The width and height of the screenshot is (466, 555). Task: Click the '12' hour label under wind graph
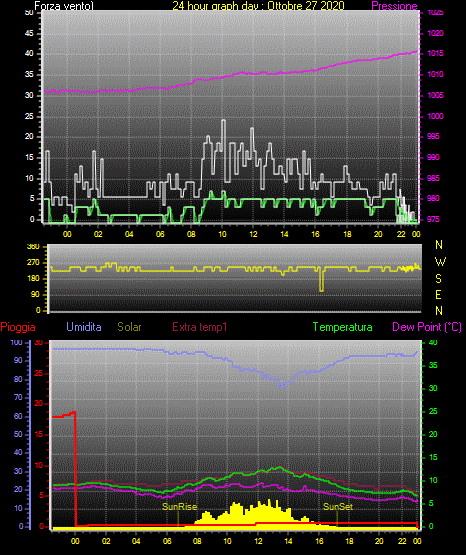[253, 234]
